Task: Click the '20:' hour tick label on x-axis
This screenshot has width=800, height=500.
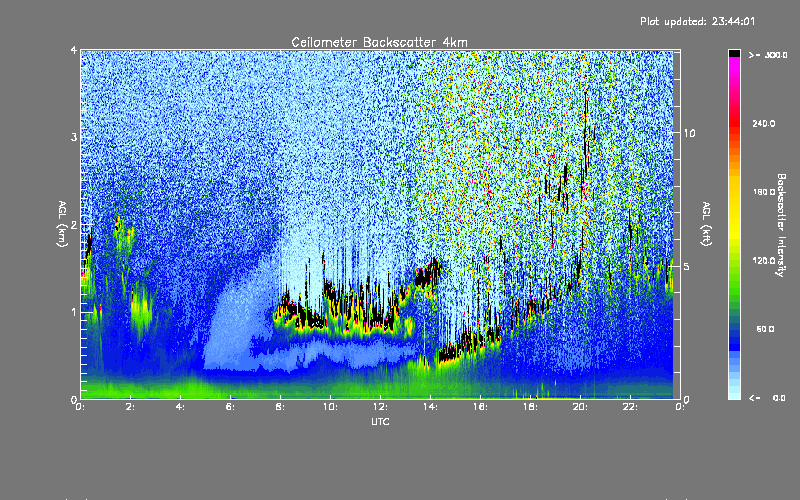Action: (x=580, y=407)
